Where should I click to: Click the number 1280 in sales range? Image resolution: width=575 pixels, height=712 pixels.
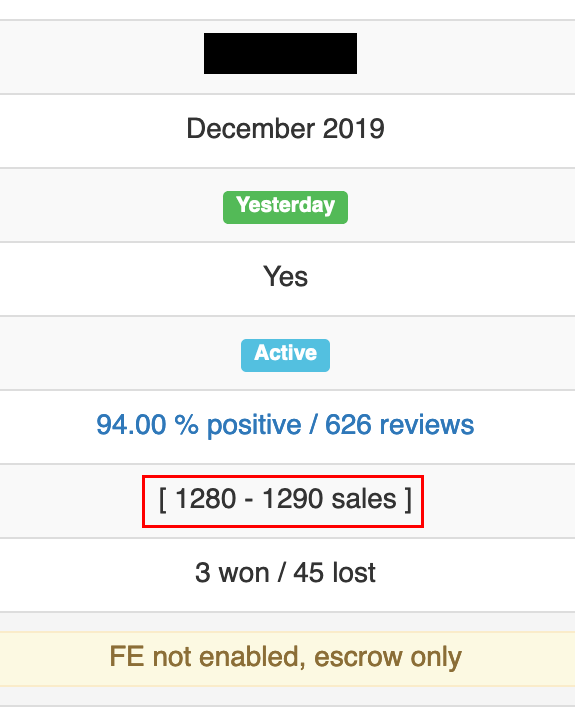205,499
